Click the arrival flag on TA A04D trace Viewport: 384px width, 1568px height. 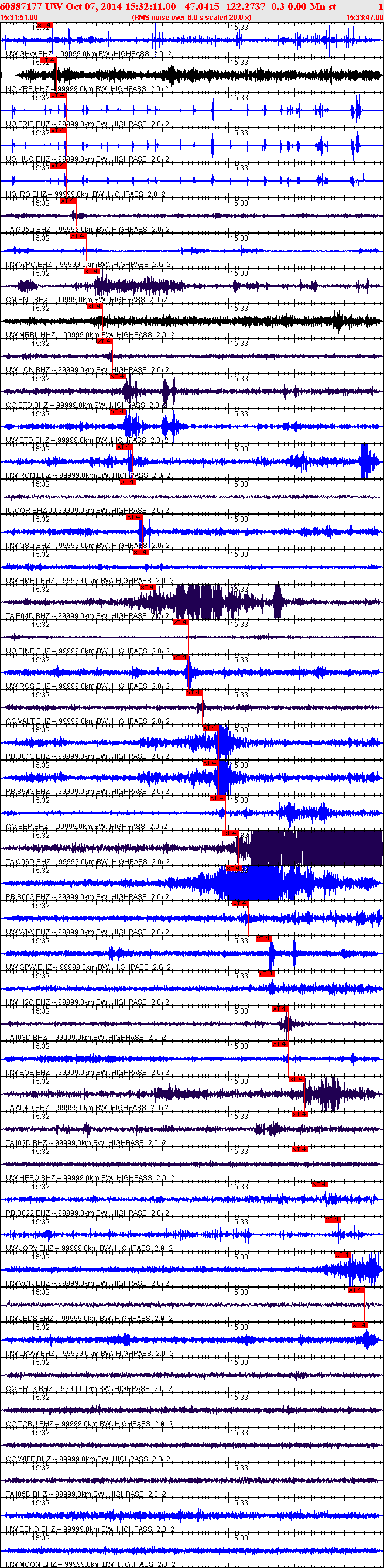click(x=296, y=1079)
